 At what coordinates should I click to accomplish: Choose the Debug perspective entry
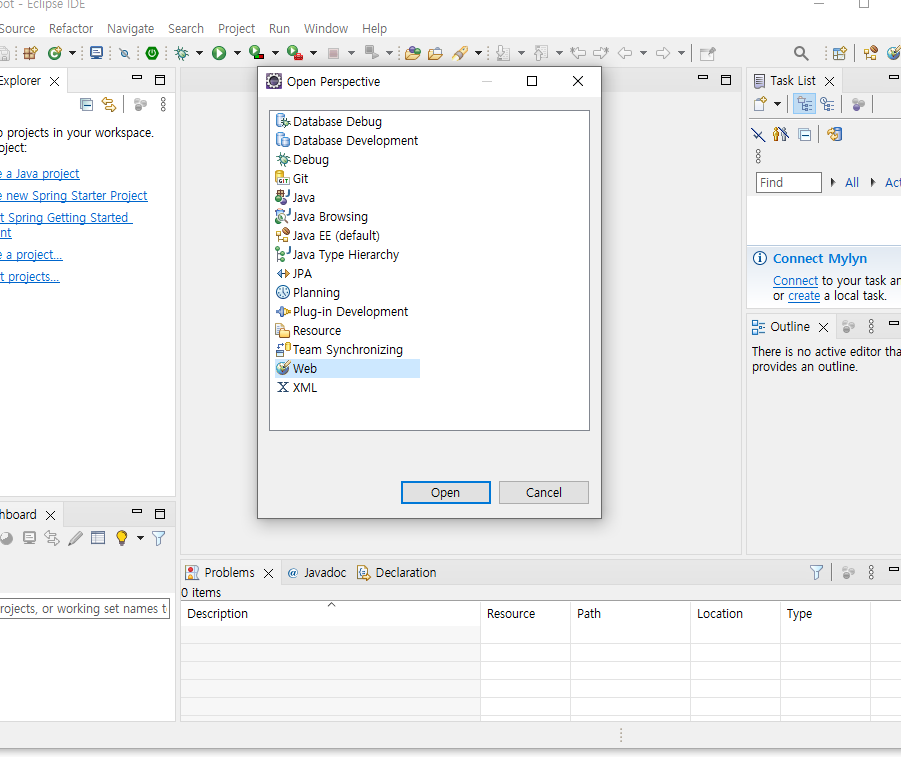302,159
